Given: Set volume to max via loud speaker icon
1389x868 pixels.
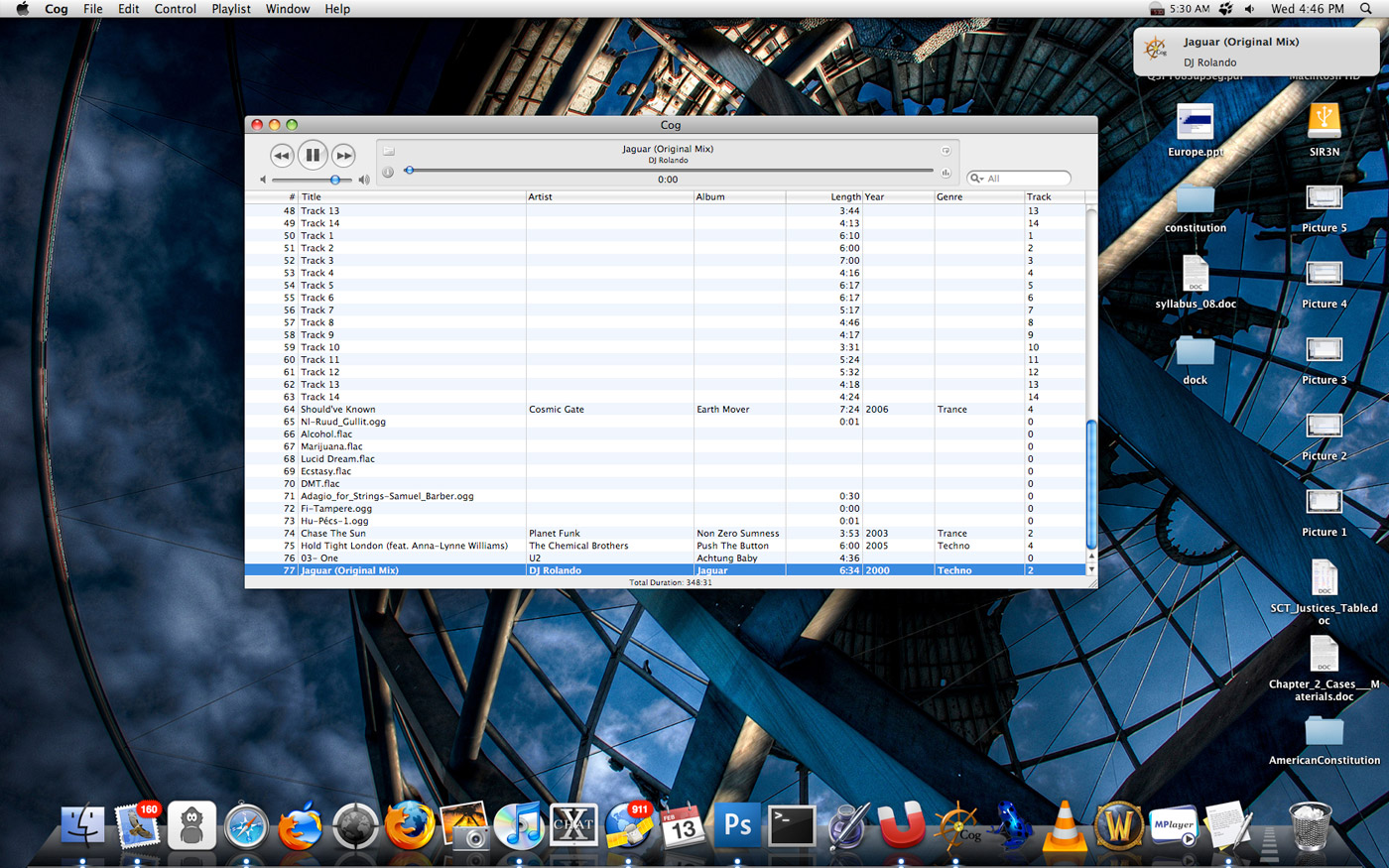Looking at the screenshot, I should 364,180.
